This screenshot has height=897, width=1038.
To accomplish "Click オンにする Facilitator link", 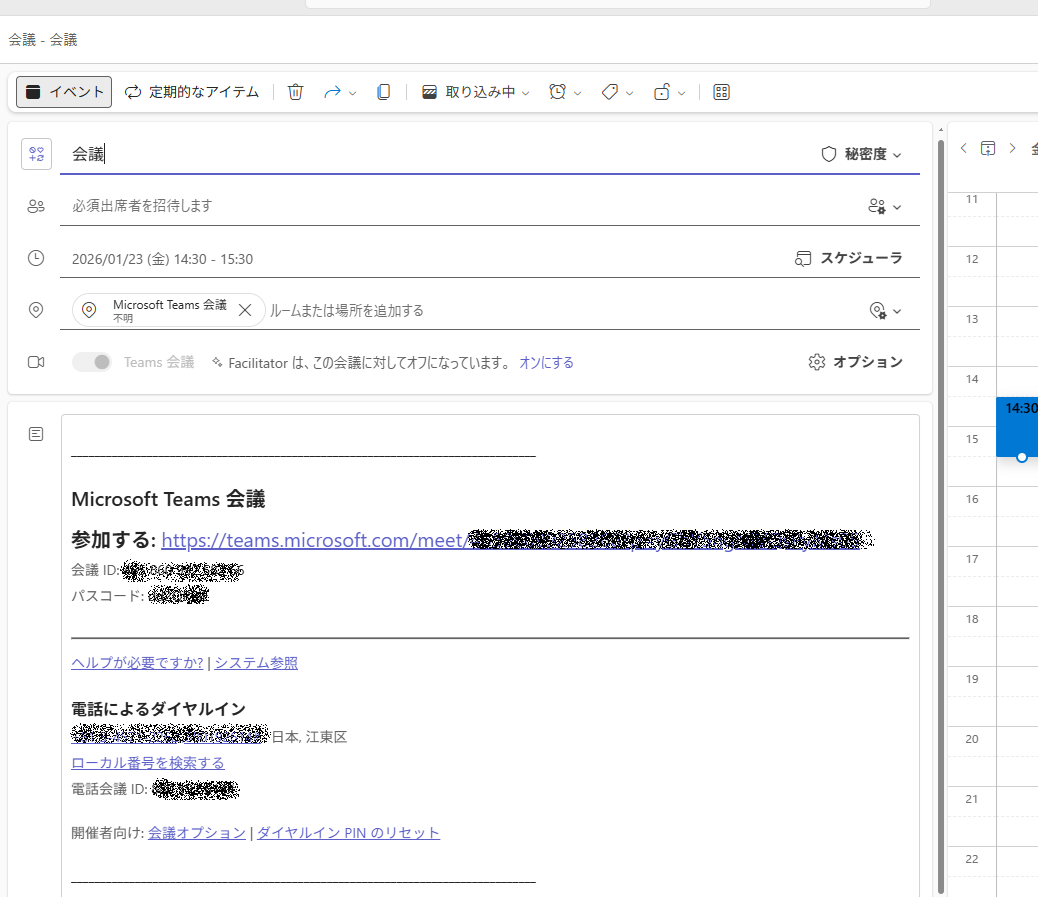I will coord(546,363).
